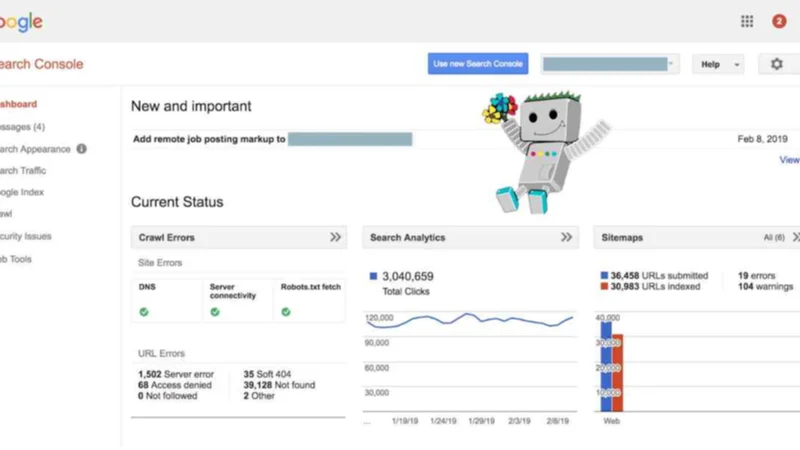Screen dimensions: 800x450
Task: Open the remote job posting markup message
Action: (272, 139)
